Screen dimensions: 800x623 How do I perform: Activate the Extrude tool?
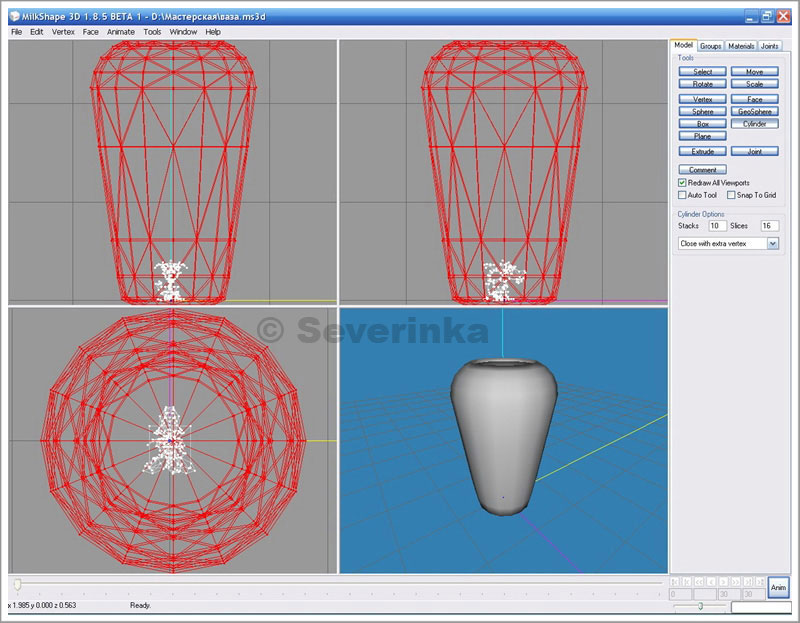point(703,151)
